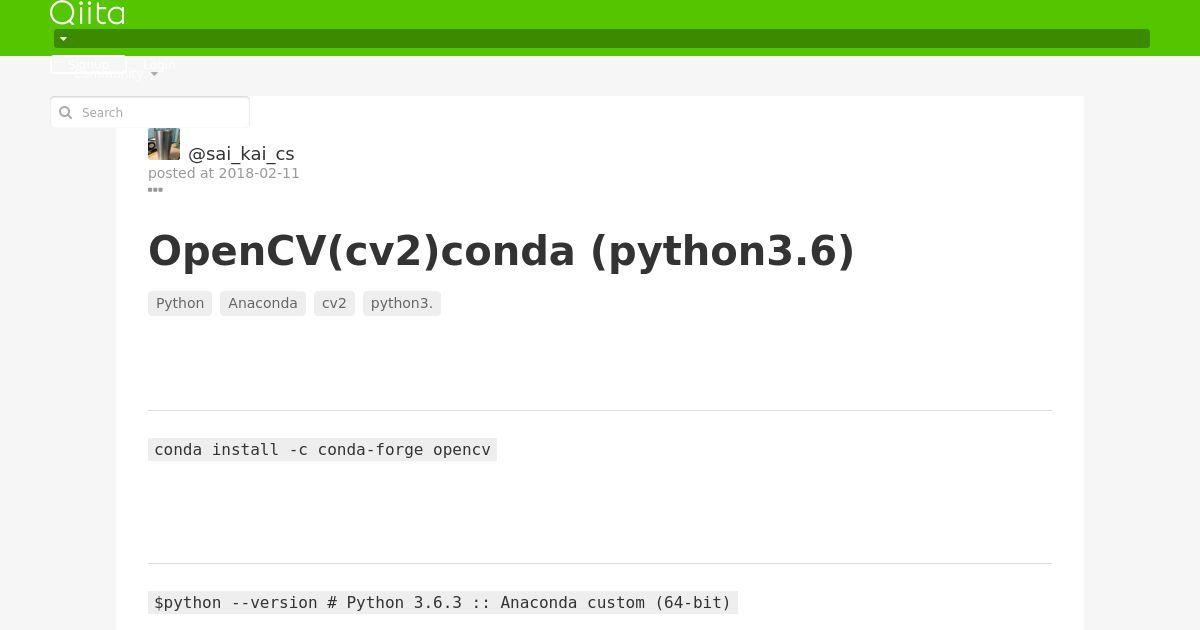Image resolution: width=1200 pixels, height=630 pixels.
Task: Select the Anaconda tag
Action: pos(263,303)
